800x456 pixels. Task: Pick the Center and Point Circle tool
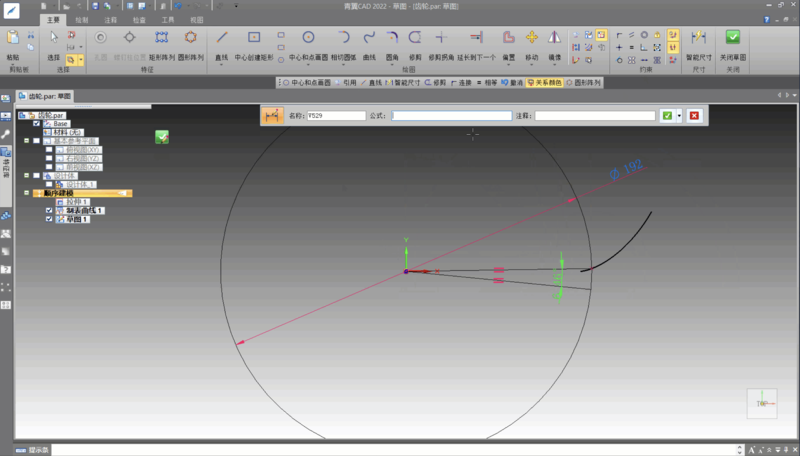click(x=308, y=38)
